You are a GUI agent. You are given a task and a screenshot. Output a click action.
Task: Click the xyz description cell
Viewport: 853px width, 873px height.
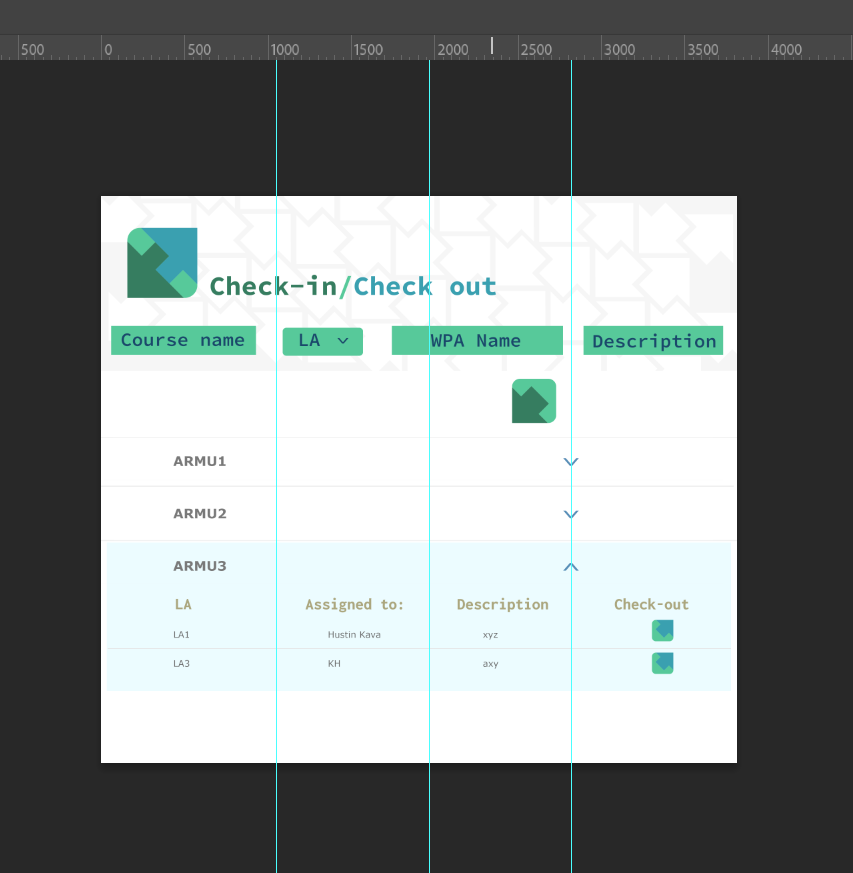[x=491, y=635]
